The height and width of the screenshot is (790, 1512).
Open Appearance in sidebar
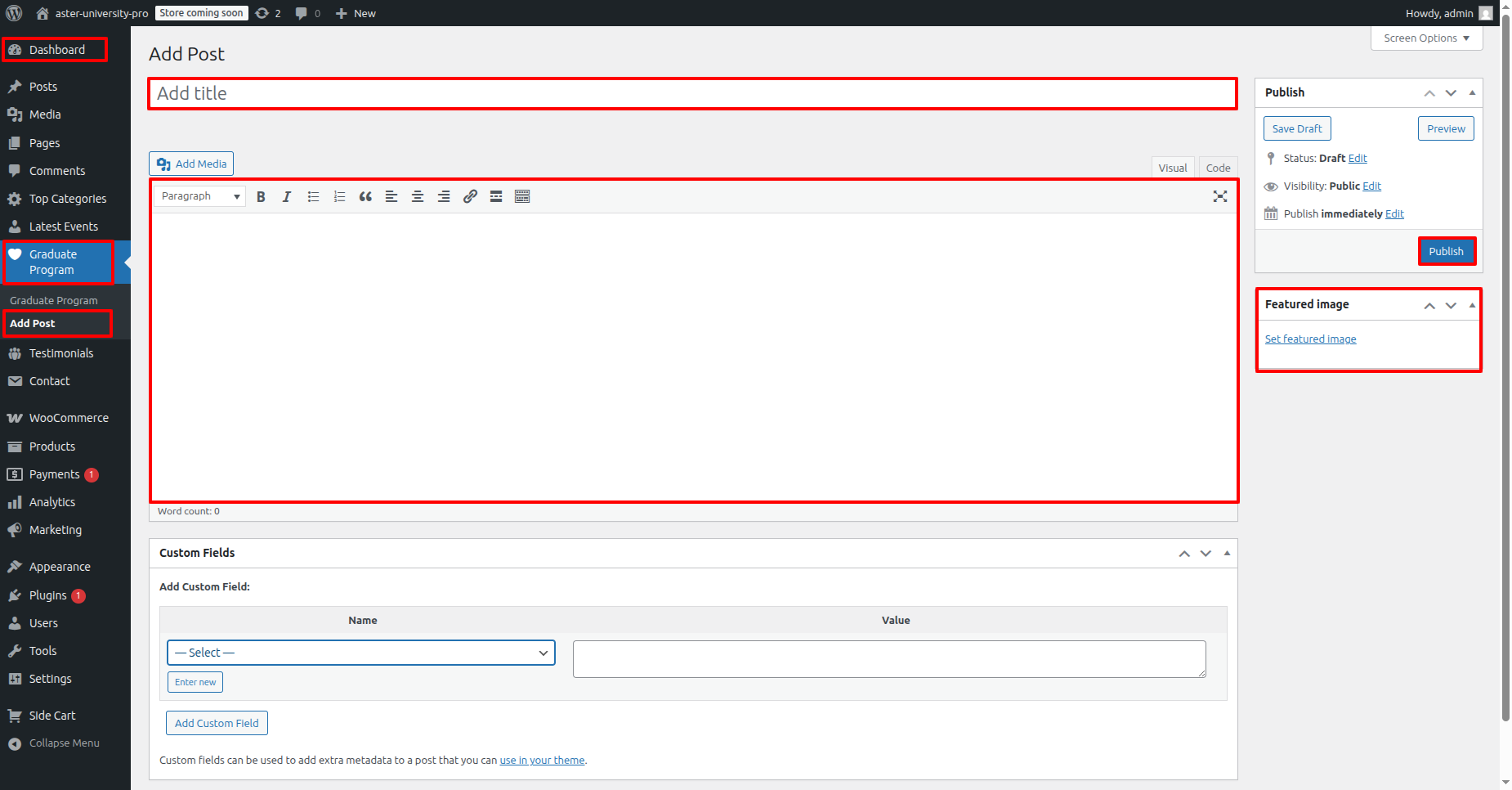click(x=60, y=567)
